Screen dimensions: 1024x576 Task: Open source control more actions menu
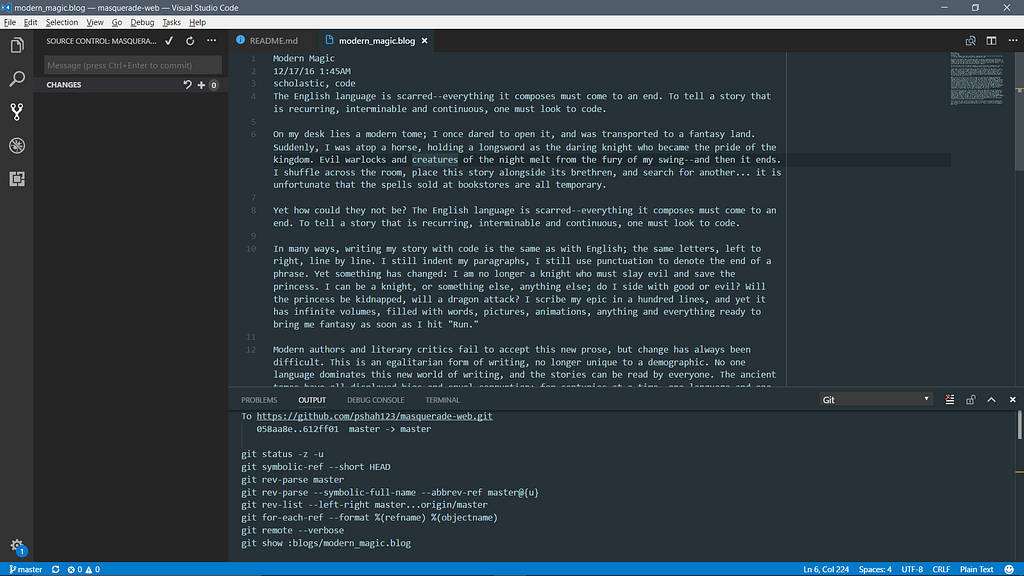coord(212,40)
